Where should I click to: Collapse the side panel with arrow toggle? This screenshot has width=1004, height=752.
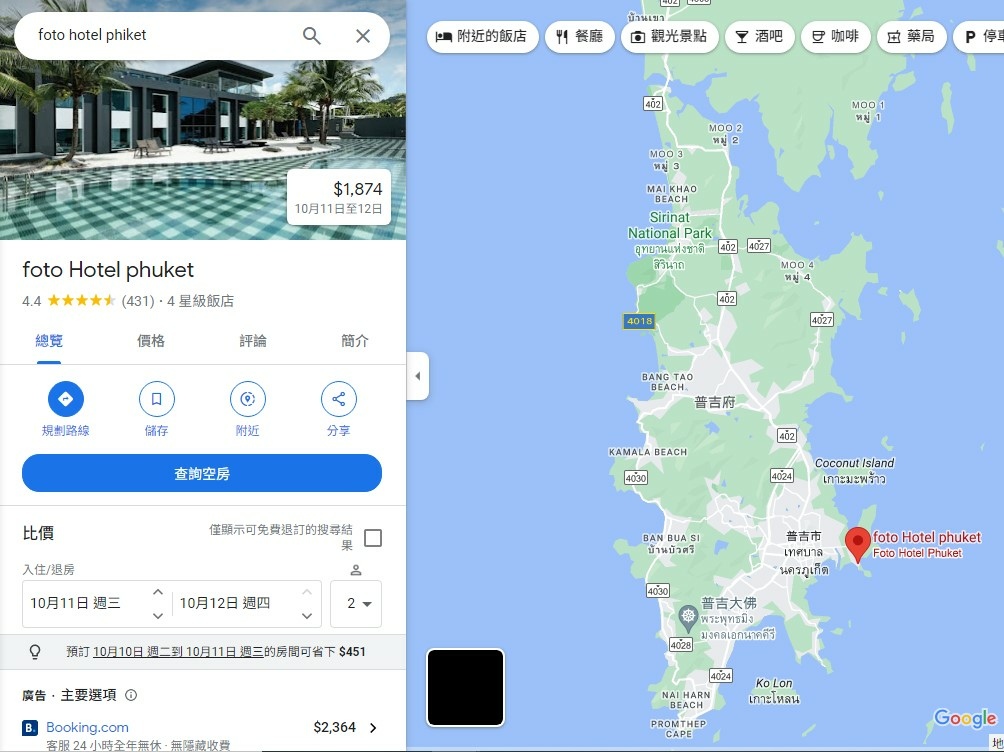pyautogui.click(x=417, y=376)
